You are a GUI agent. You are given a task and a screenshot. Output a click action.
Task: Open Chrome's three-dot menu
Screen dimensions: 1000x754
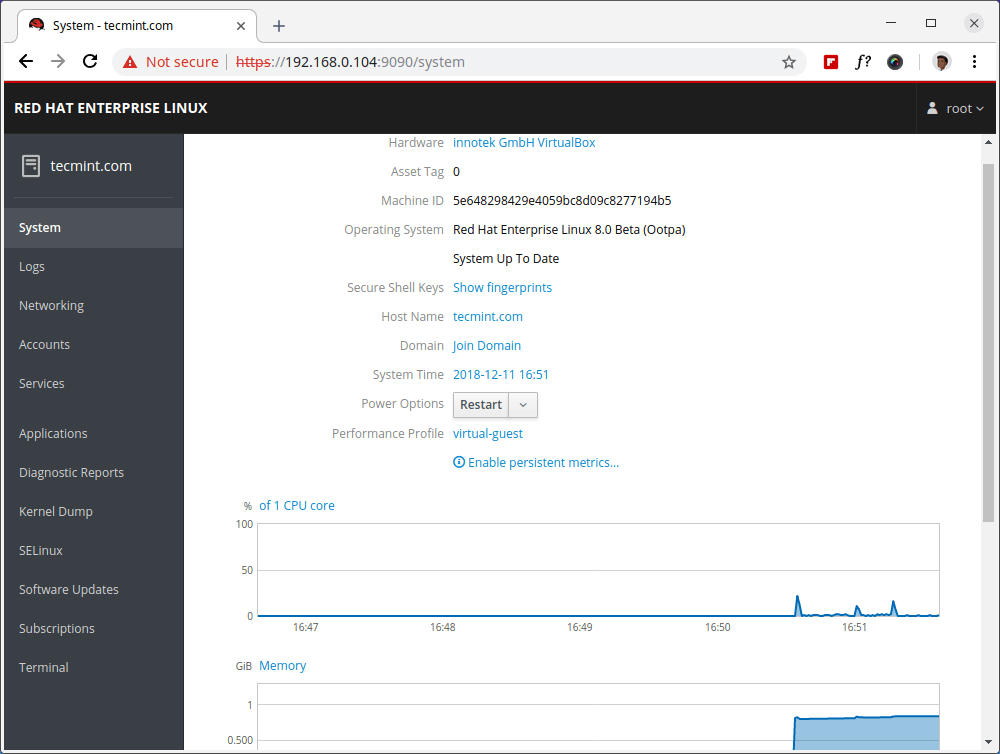point(974,62)
